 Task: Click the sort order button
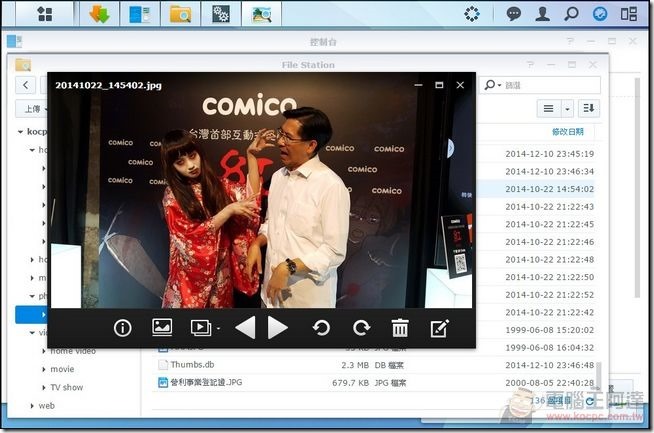pos(589,108)
